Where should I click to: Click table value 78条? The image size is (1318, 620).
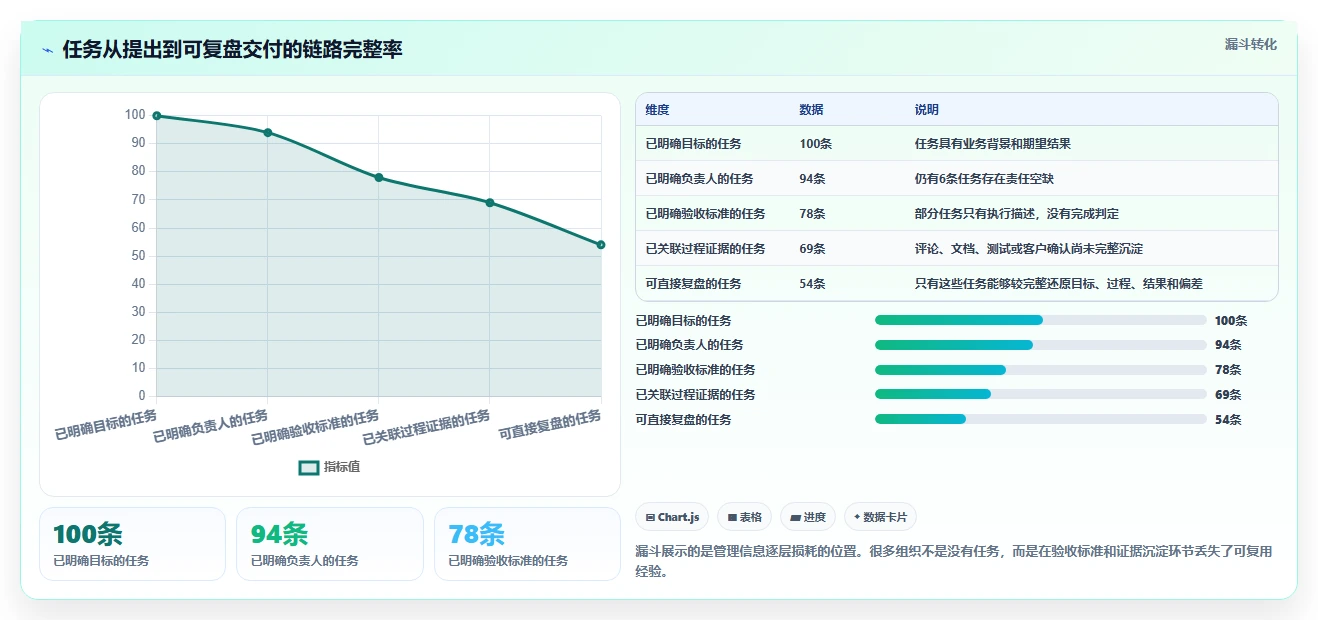(x=813, y=214)
